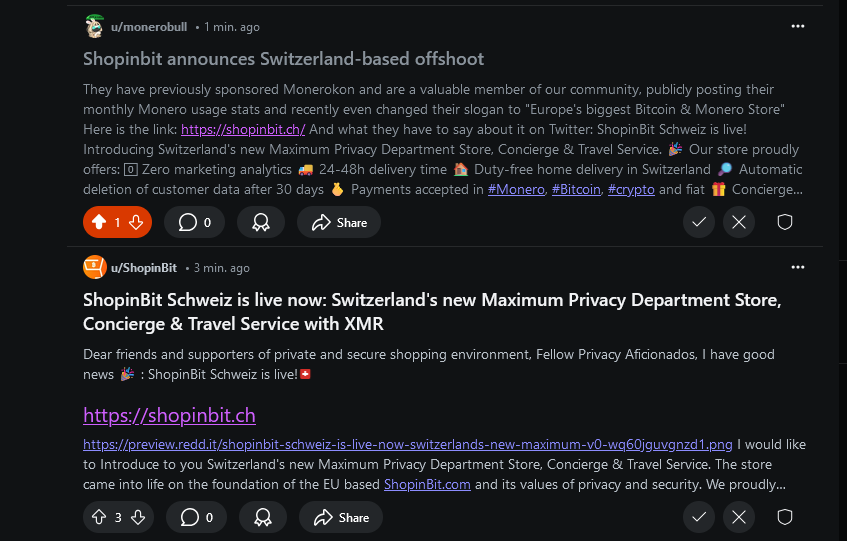The image size is (847, 541).
Task: Downvote the ShopinBit Schweiz post
Action: tap(138, 517)
